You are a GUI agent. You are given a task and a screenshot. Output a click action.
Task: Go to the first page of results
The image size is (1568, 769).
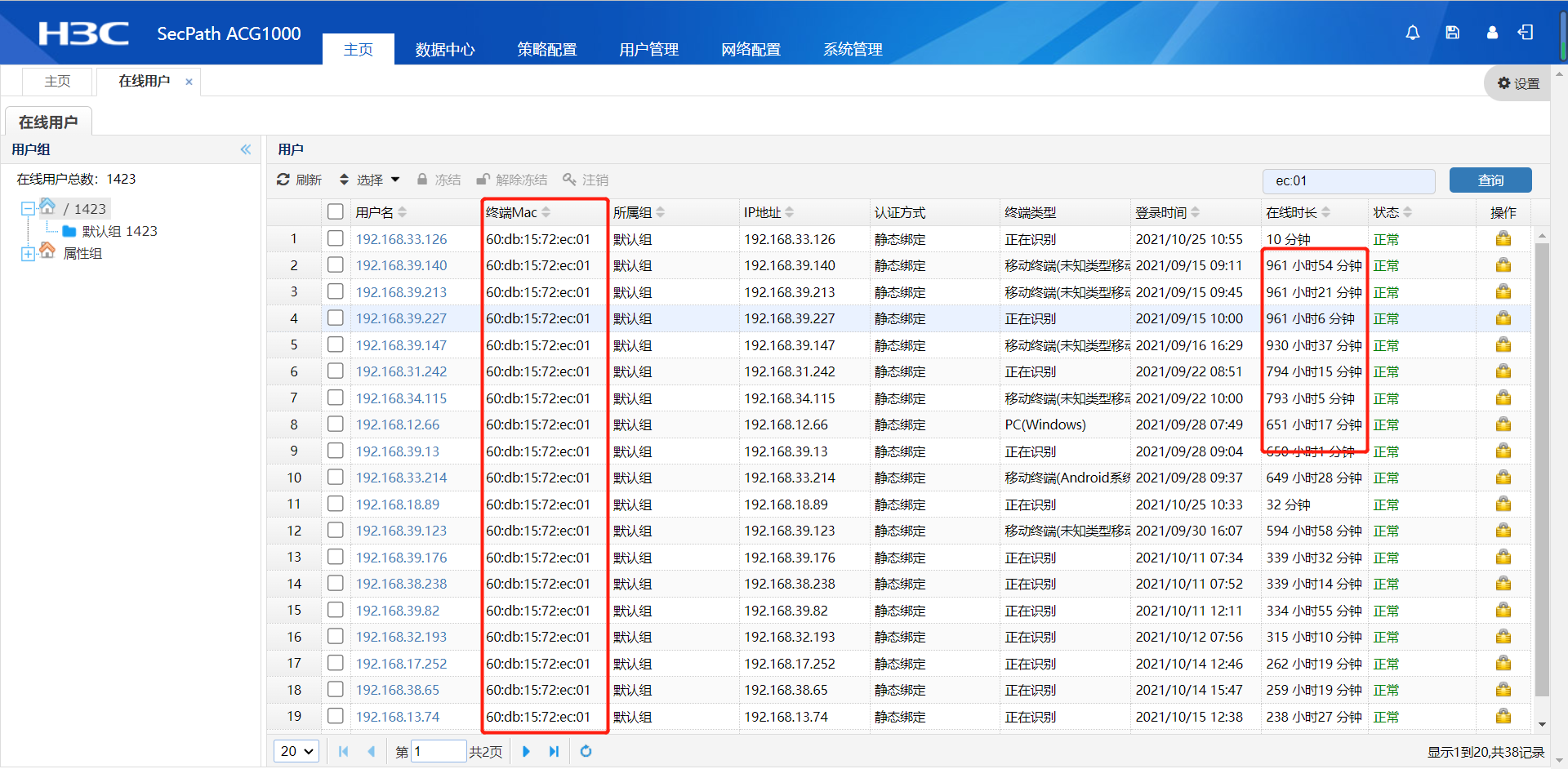(x=344, y=751)
